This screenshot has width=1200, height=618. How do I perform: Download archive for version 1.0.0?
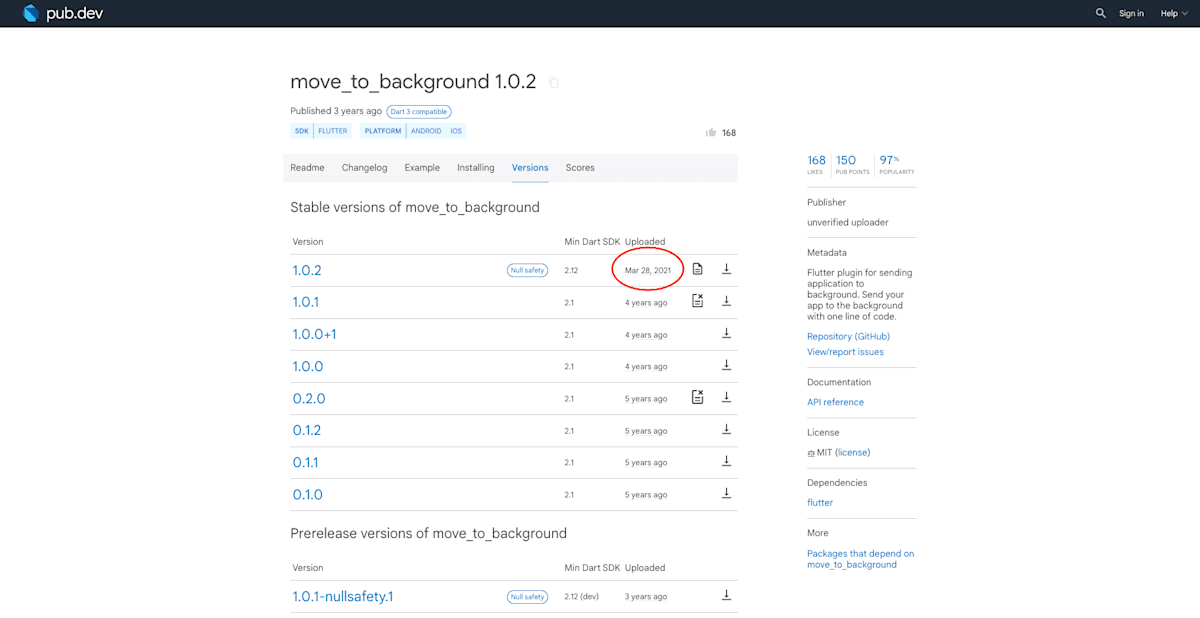click(x=727, y=365)
